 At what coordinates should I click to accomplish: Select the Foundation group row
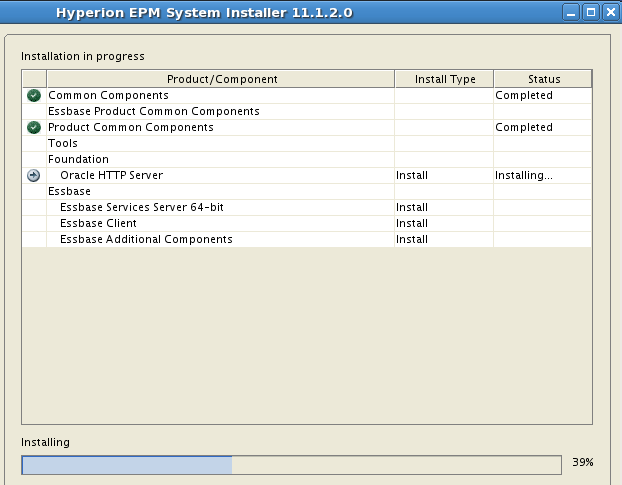tap(307, 159)
